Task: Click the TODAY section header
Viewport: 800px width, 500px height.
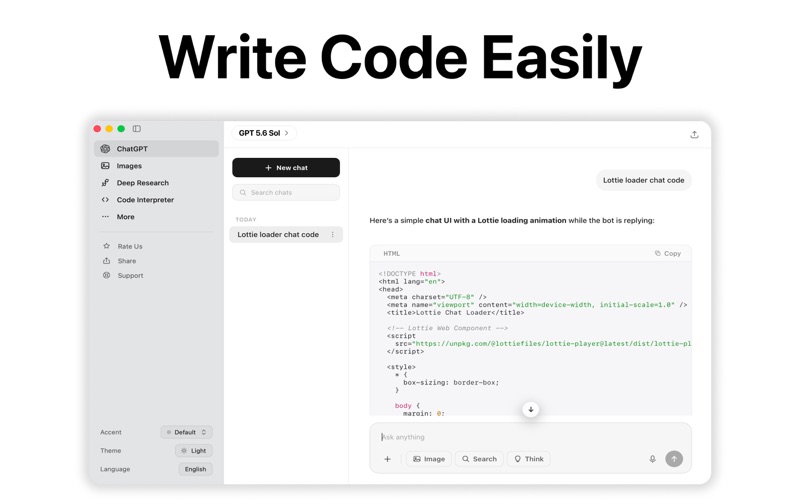Action: (246, 219)
